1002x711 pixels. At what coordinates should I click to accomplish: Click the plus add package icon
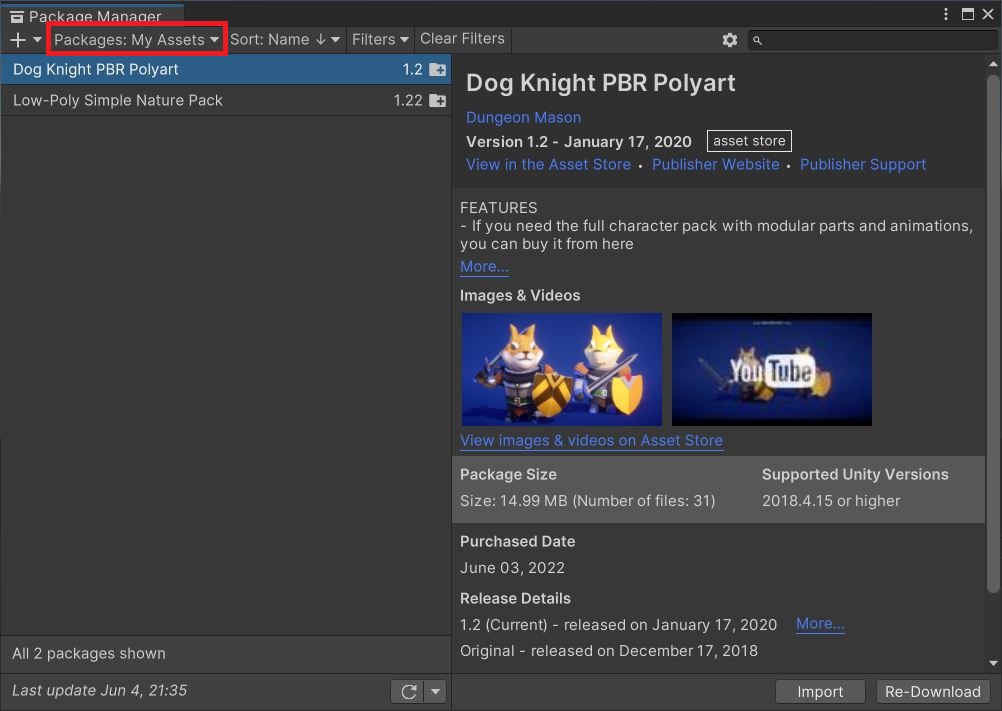18,40
